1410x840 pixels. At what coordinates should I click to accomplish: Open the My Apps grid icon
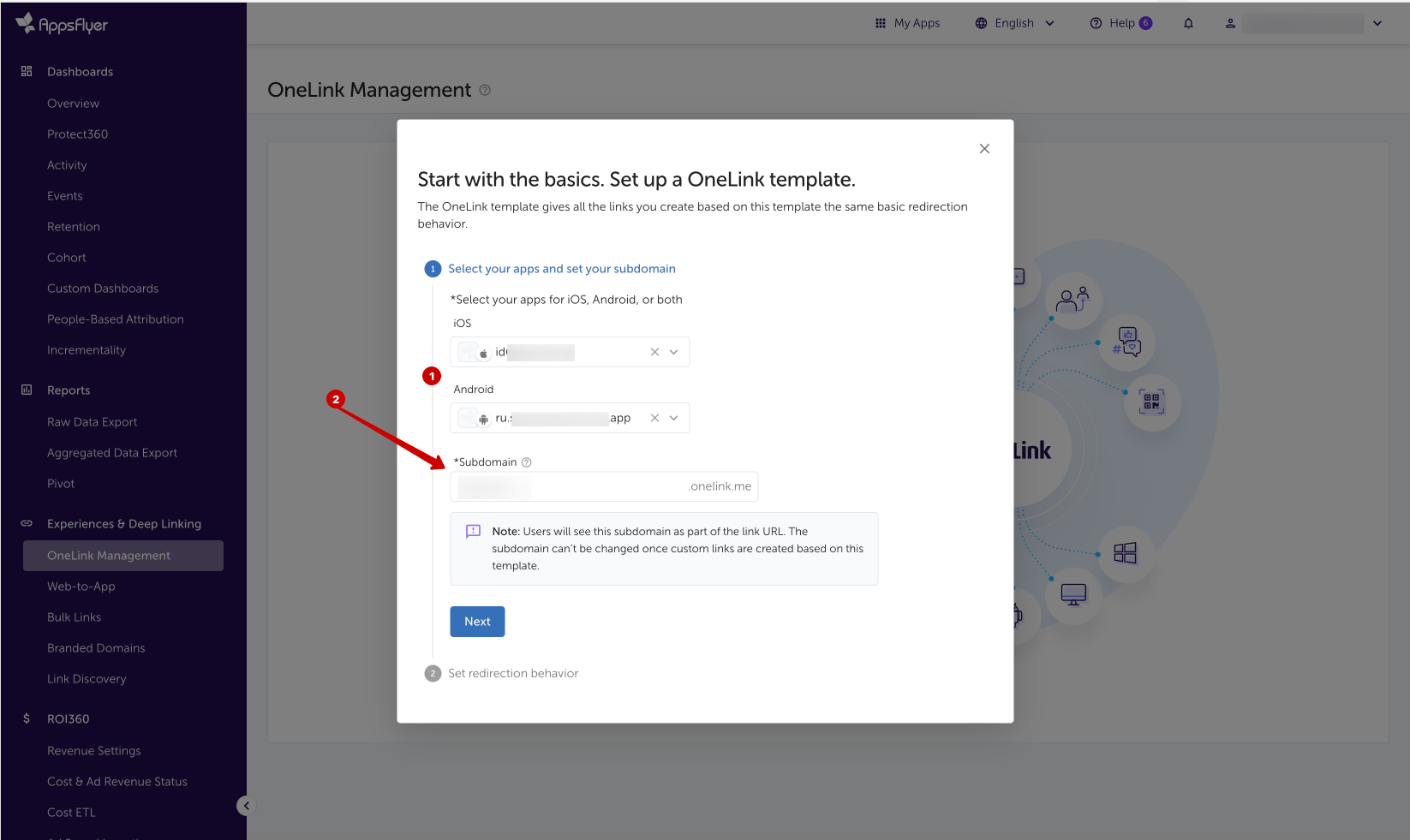(881, 23)
